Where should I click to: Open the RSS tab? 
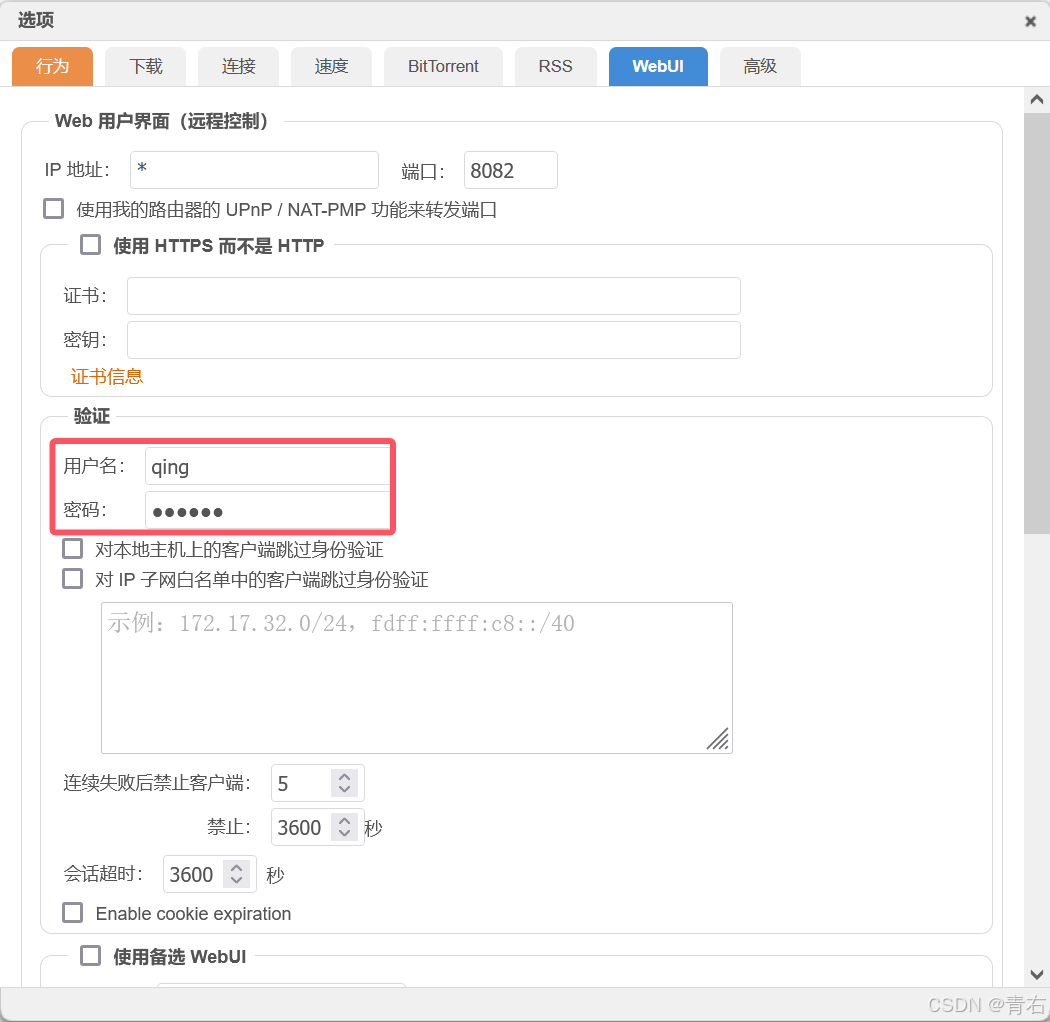click(x=556, y=66)
